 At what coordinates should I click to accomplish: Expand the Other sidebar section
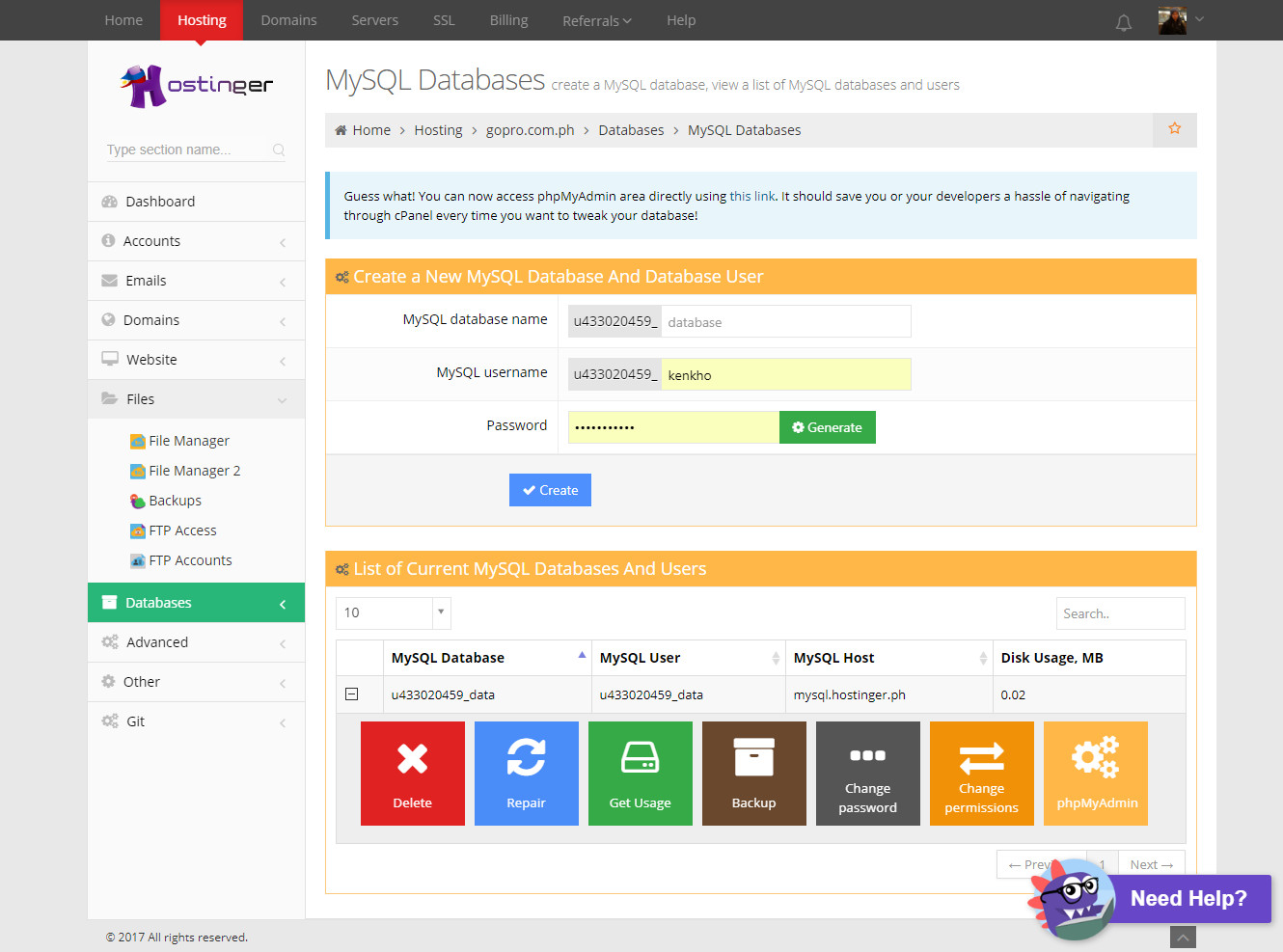(196, 682)
